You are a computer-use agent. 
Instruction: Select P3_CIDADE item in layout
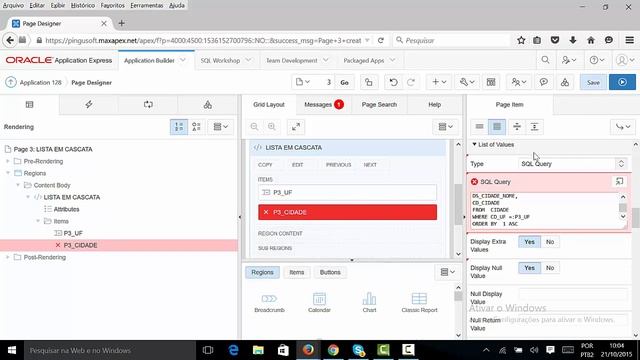point(347,212)
